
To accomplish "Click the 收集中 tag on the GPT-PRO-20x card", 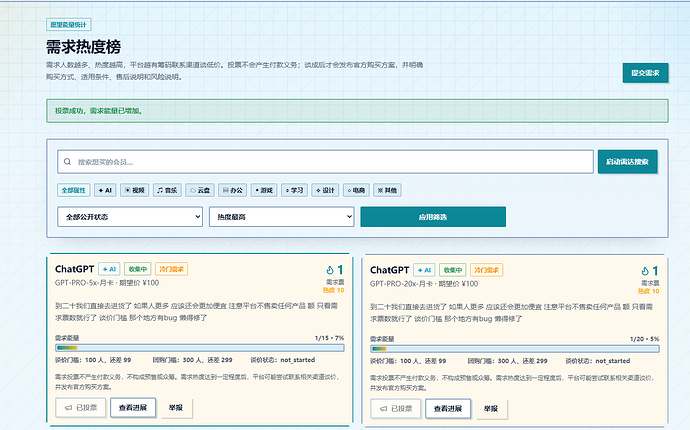I will click(x=453, y=270).
